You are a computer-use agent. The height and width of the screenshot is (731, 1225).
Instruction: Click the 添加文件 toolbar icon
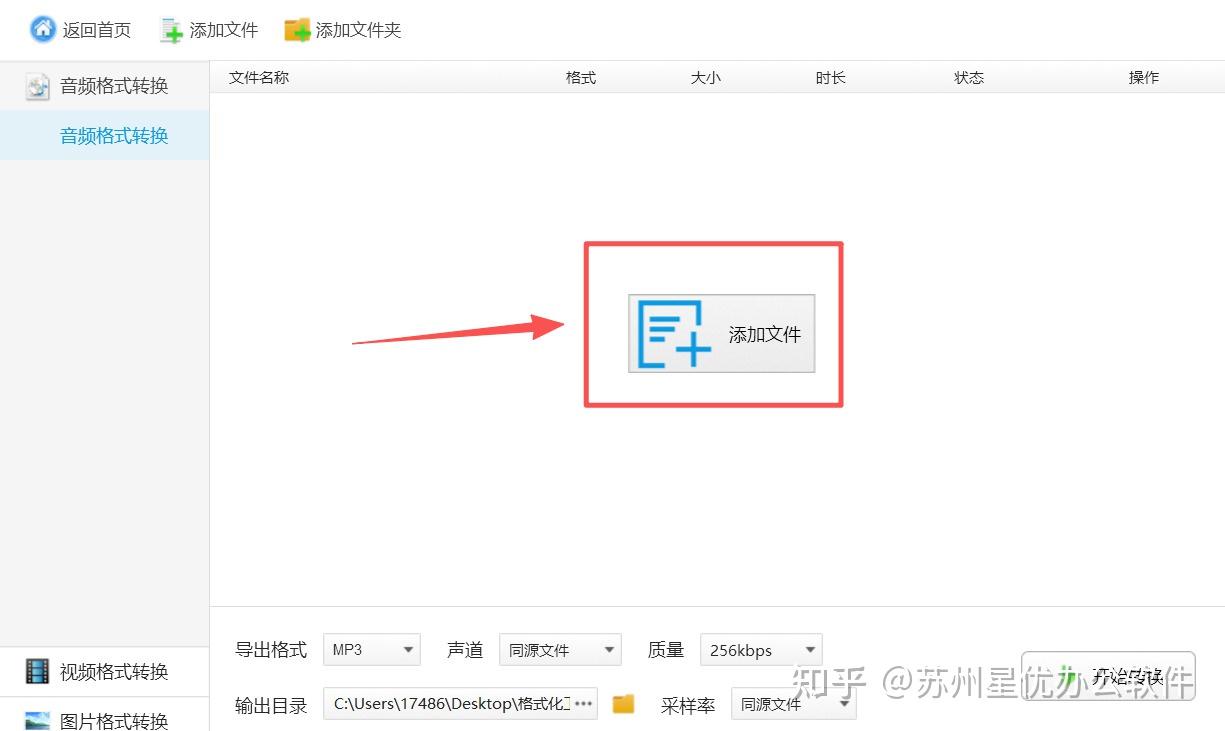170,29
